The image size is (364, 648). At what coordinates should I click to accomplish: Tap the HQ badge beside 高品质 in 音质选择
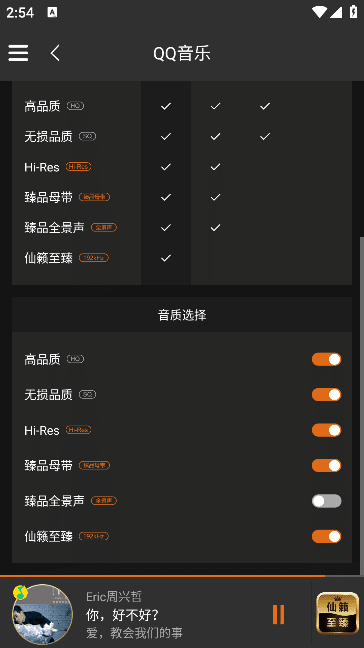(x=75, y=359)
